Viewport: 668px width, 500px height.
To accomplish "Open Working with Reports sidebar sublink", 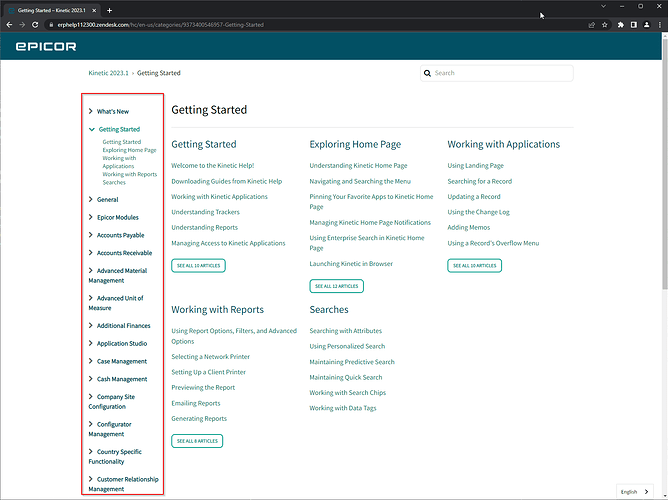I will point(130,174).
